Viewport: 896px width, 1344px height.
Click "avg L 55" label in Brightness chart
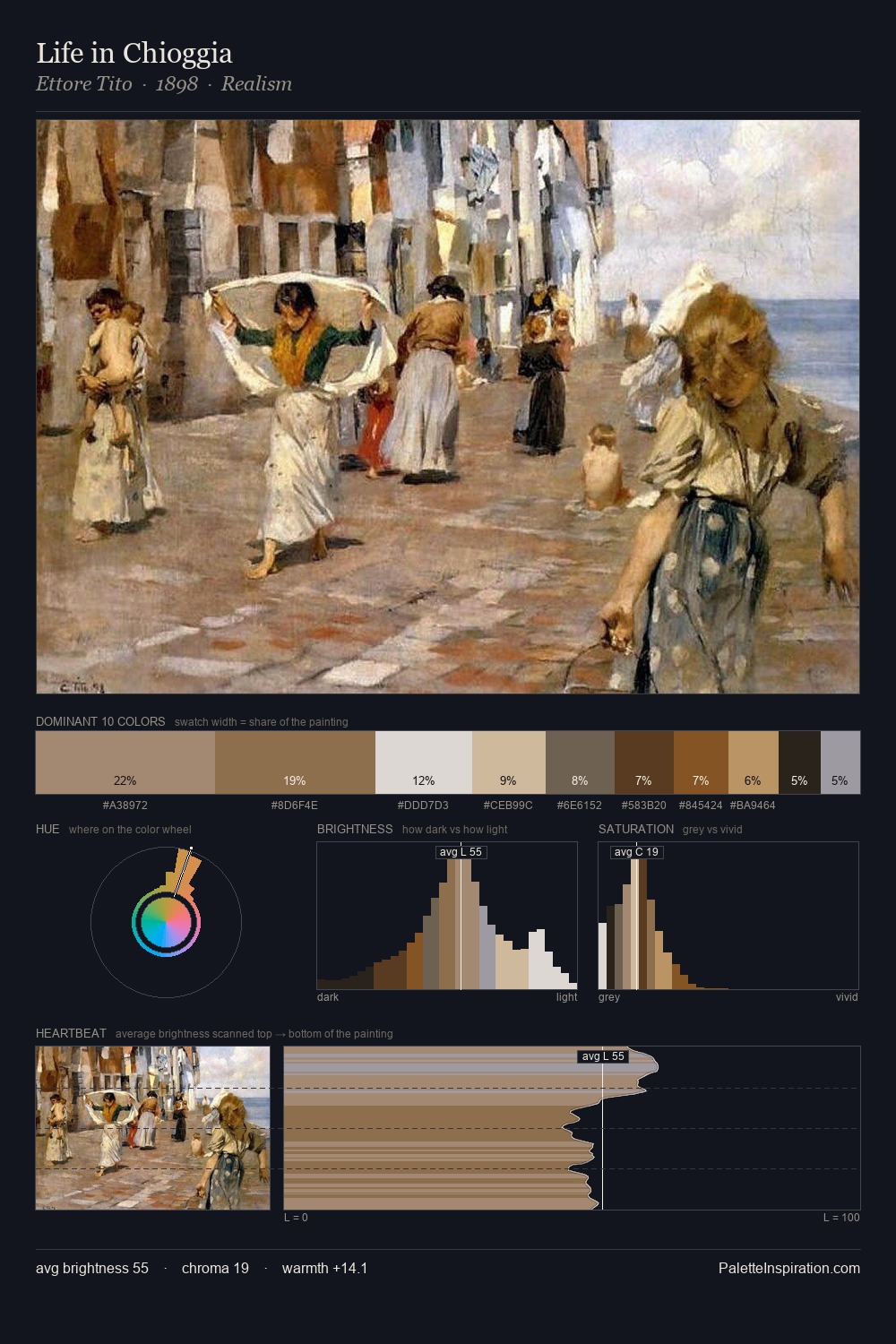click(x=461, y=852)
